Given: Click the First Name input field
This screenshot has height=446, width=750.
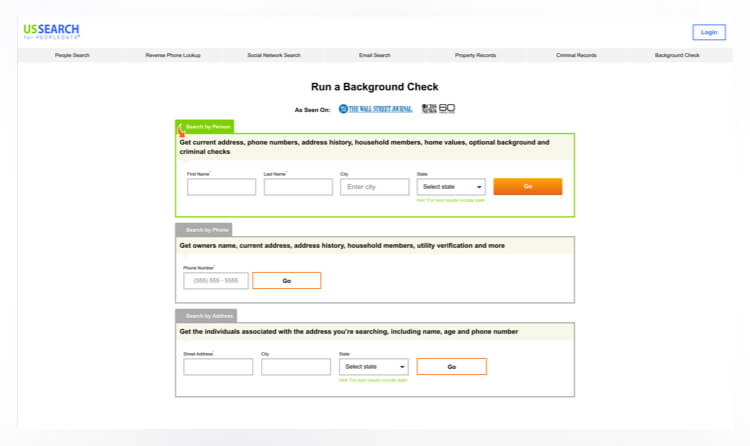Looking at the screenshot, I should 221,187.
